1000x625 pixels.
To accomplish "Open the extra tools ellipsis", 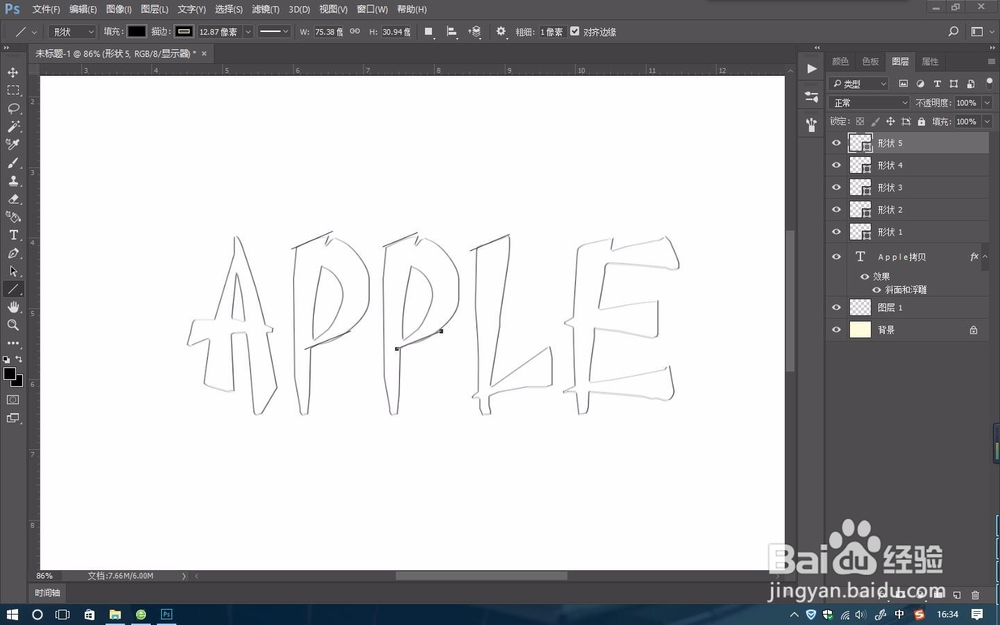I will (13, 343).
